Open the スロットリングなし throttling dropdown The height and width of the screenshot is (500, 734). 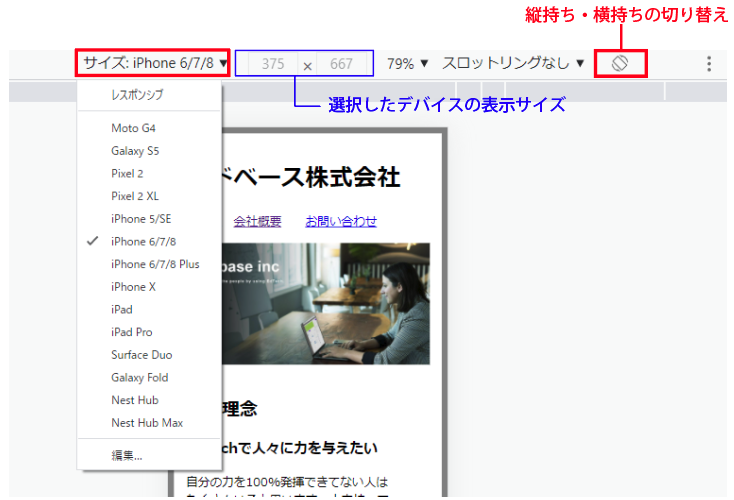point(513,63)
